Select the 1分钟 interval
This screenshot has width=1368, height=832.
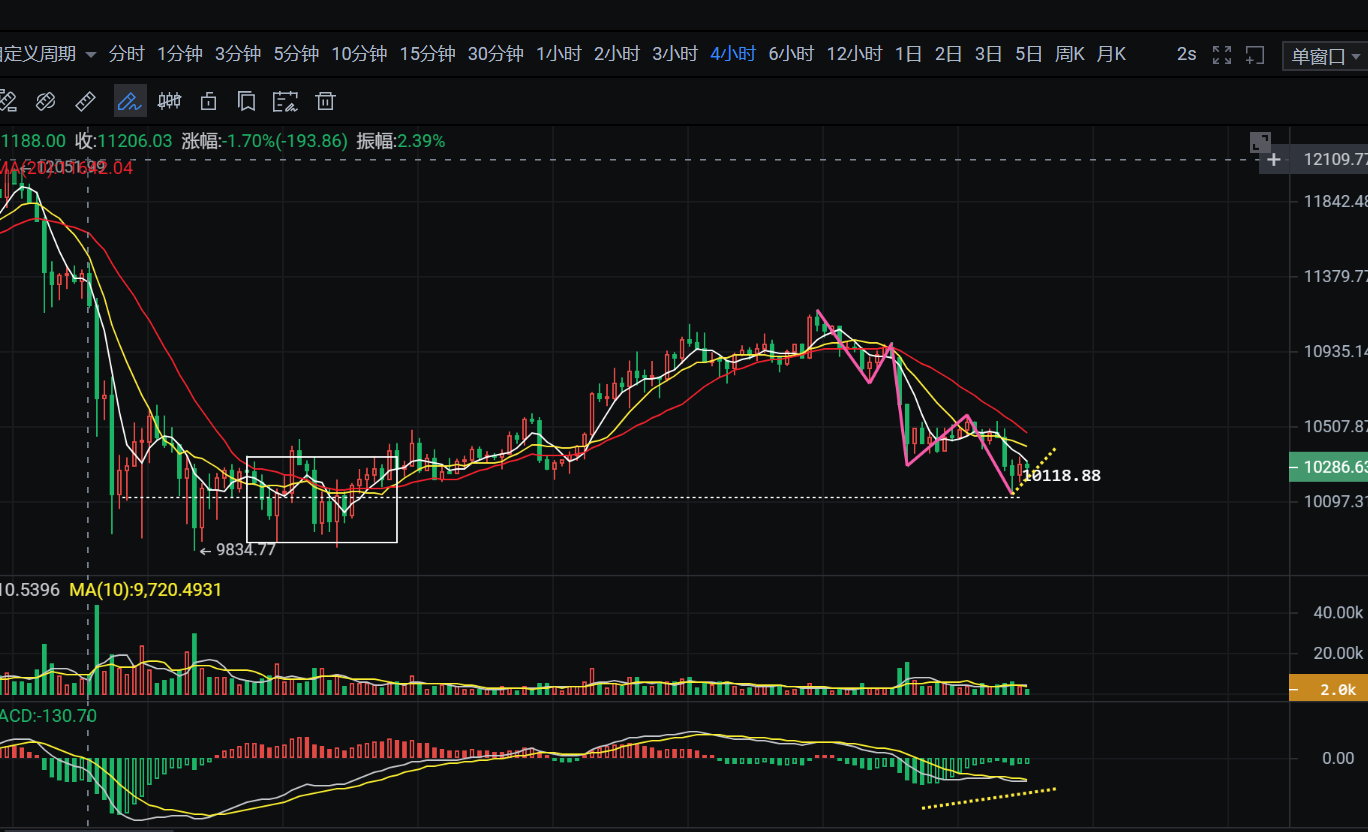point(180,54)
